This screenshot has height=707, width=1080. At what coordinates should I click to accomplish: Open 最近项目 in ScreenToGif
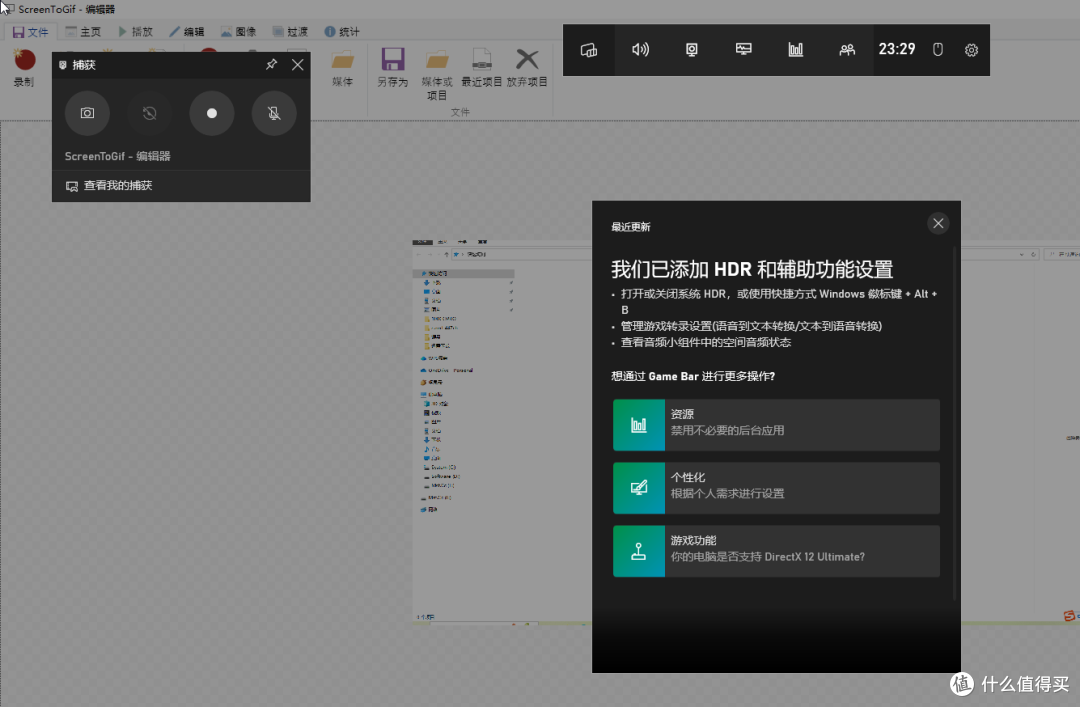point(481,68)
